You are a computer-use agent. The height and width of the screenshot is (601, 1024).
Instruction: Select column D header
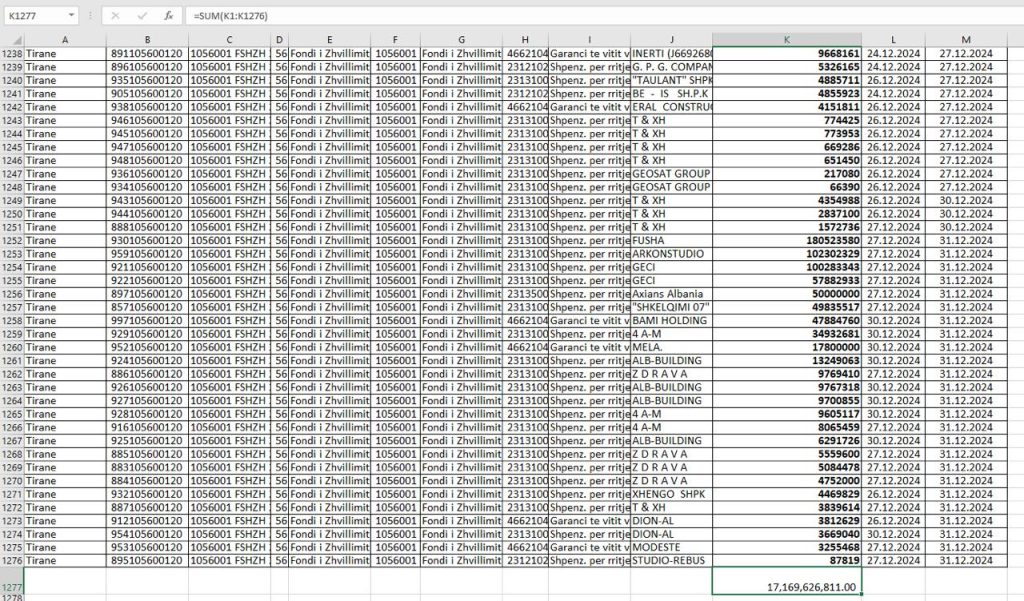279,40
